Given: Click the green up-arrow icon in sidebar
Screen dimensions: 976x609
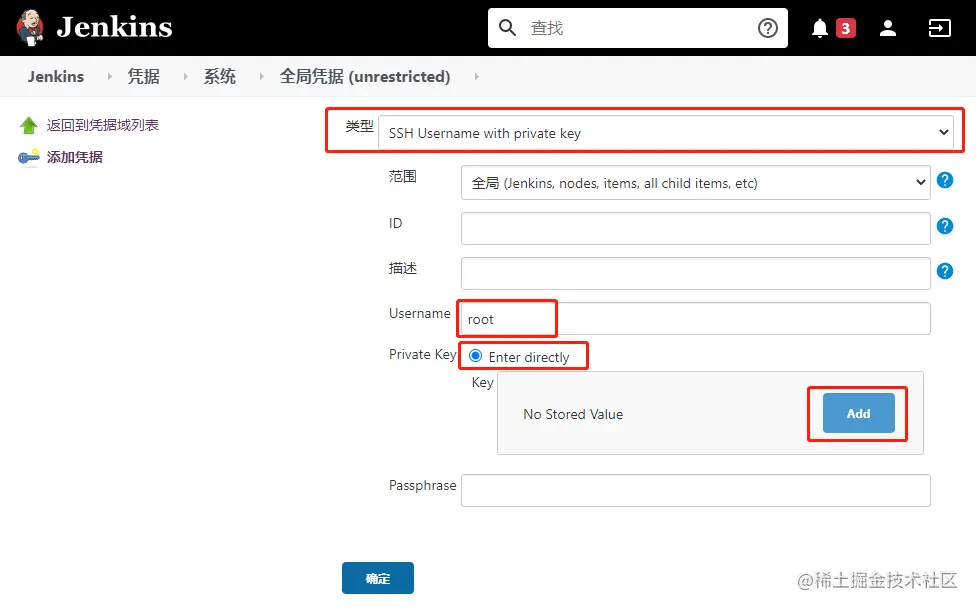Looking at the screenshot, I should point(29,125).
